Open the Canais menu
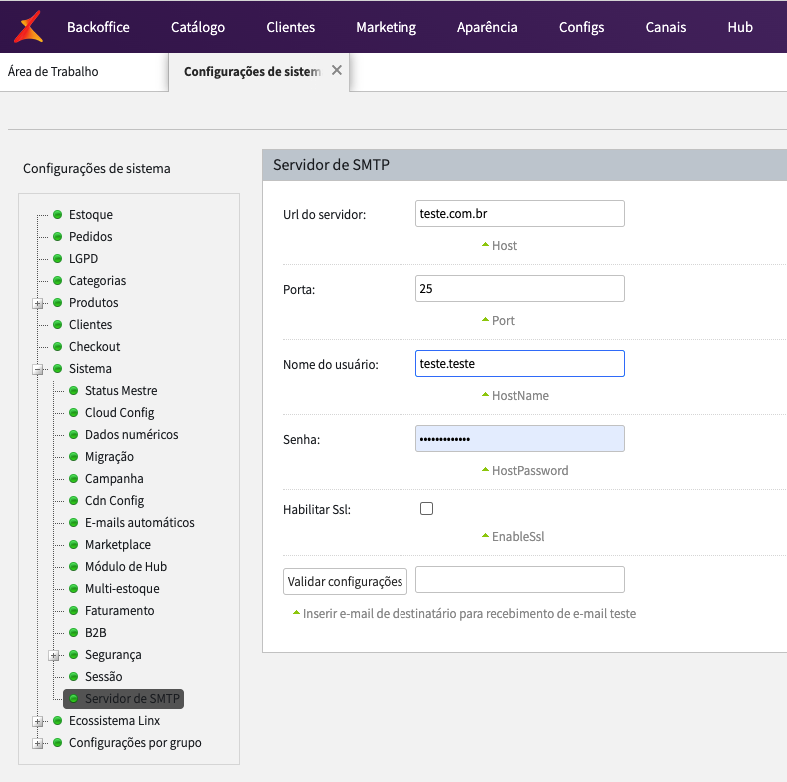787x782 pixels. (666, 27)
